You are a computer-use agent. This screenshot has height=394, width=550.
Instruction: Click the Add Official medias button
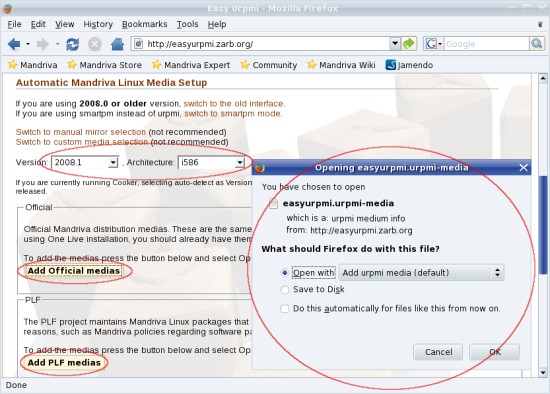point(74,271)
